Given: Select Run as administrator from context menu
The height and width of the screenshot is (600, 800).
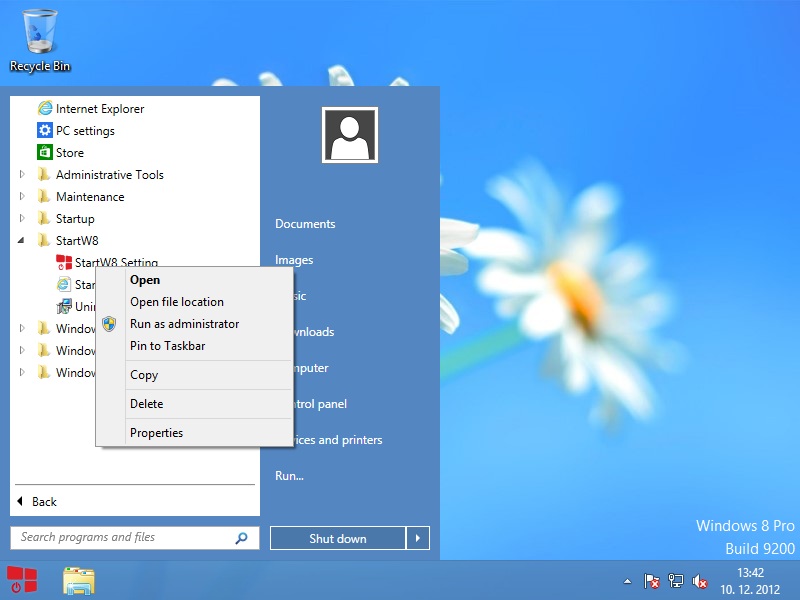Looking at the screenshot, I should click(x=184, y=324).
